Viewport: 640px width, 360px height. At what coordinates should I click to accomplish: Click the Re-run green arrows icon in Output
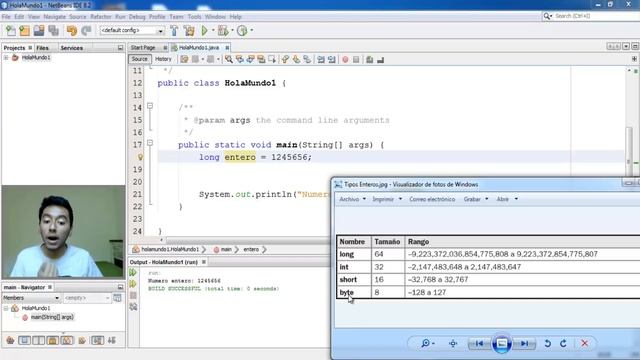pos(133,273)
